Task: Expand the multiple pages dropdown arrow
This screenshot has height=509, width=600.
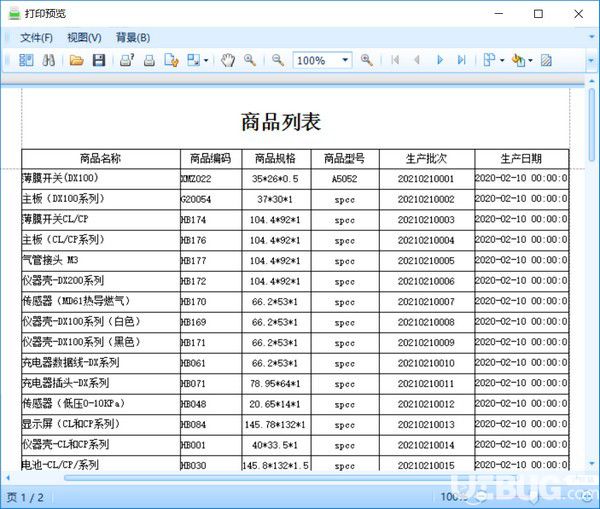Action: [x=502, y=60]
